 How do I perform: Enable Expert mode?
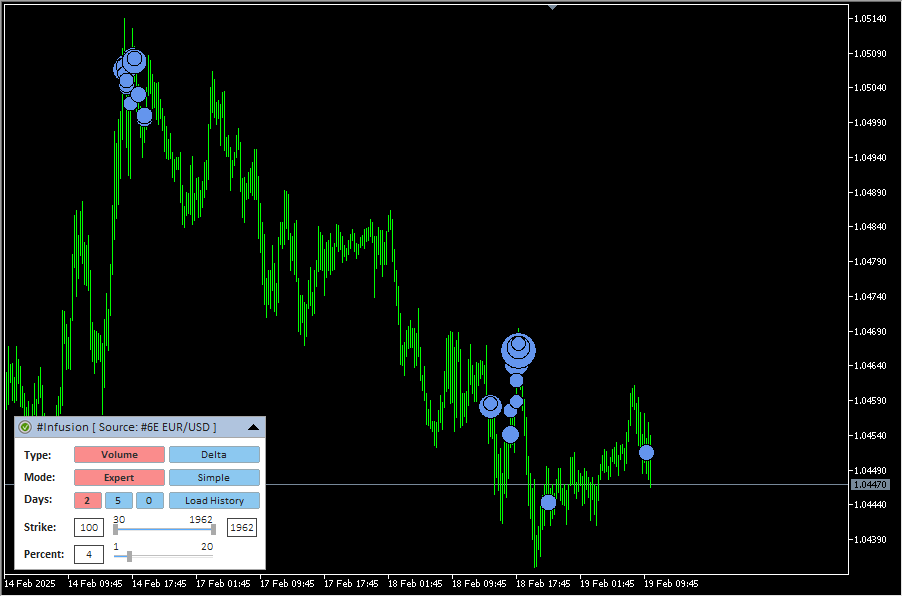[119, 478]
